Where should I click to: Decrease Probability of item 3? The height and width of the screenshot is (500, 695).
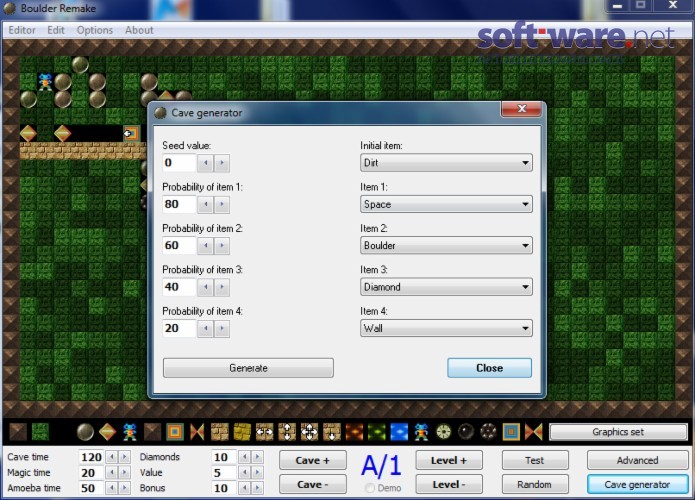click(206, 287)
